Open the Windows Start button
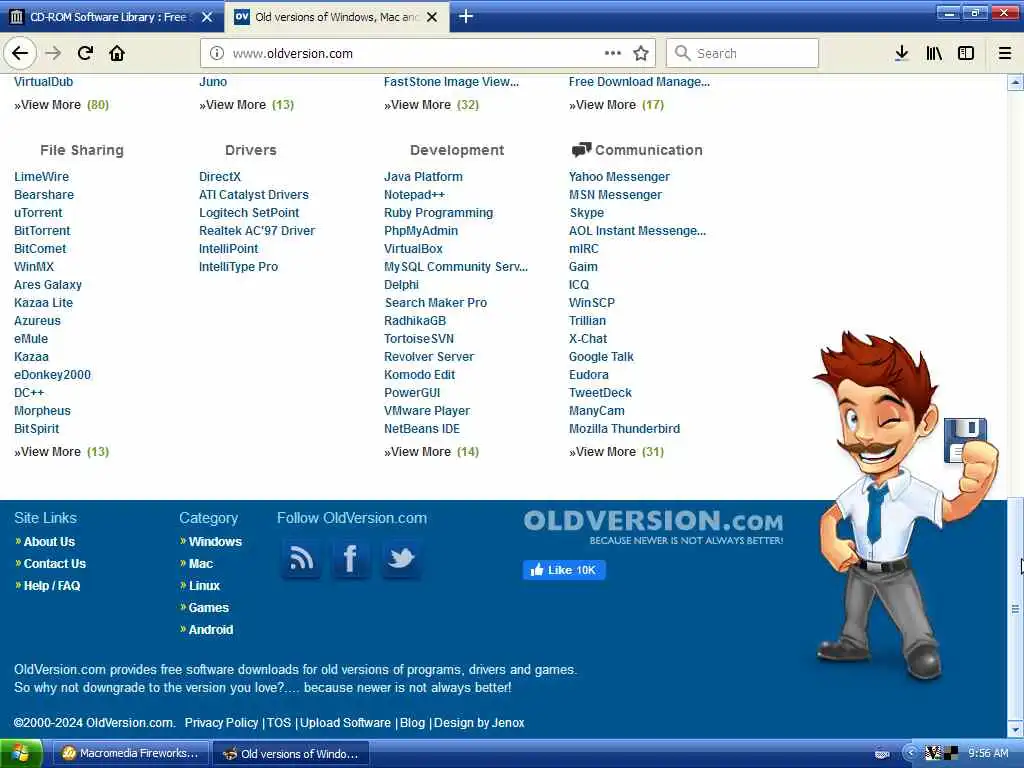Image resolution: width=1024 pixels, height=768 pixels. 21,753
